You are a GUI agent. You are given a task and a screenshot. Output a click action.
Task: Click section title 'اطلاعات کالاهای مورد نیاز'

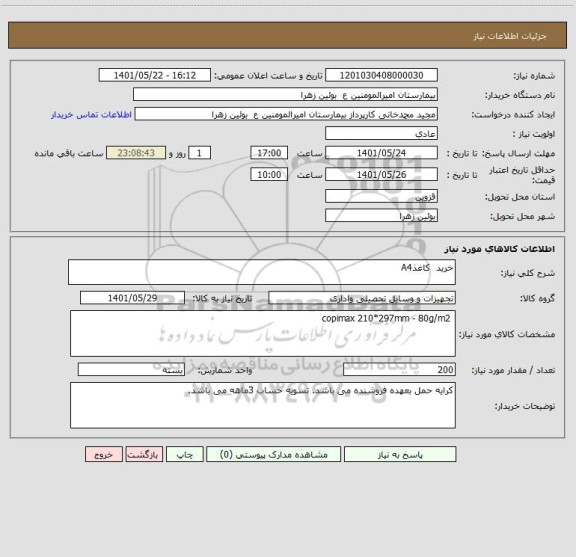pyautogui.click(x=500, y=249)
